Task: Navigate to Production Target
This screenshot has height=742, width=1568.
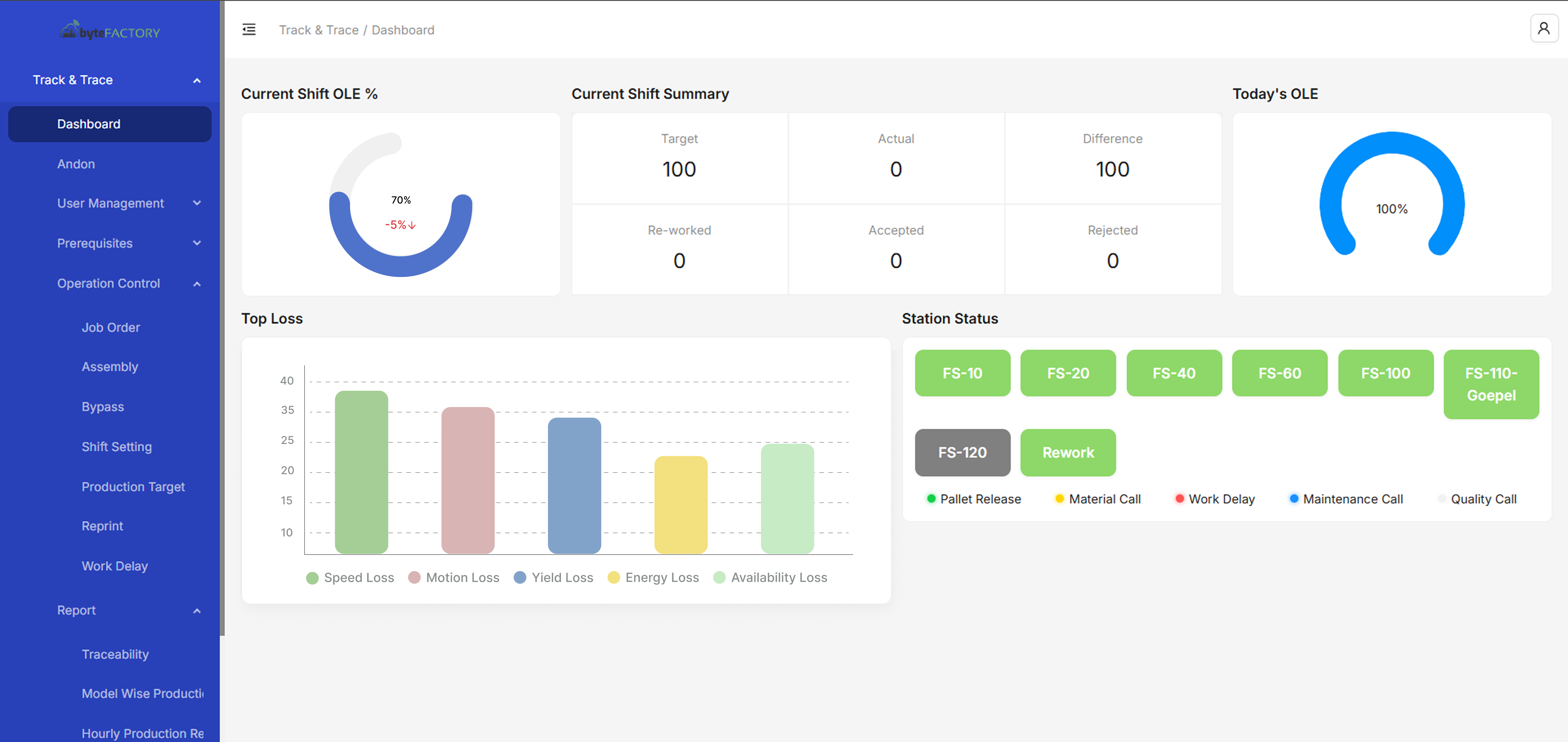Action: point(133,487)
